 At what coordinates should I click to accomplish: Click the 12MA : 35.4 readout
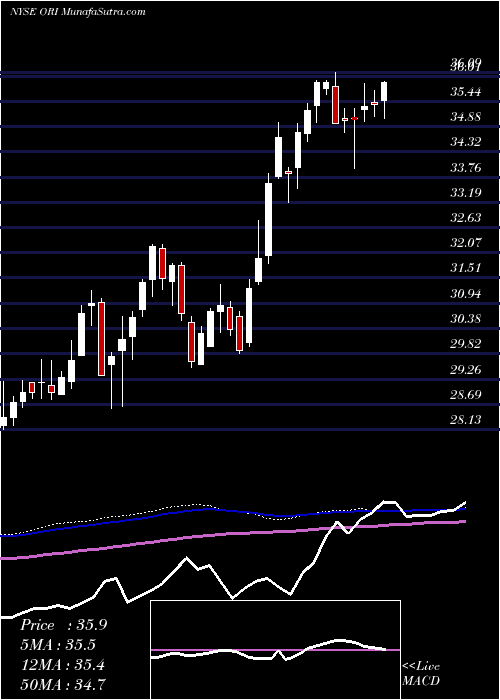[63, 665]
